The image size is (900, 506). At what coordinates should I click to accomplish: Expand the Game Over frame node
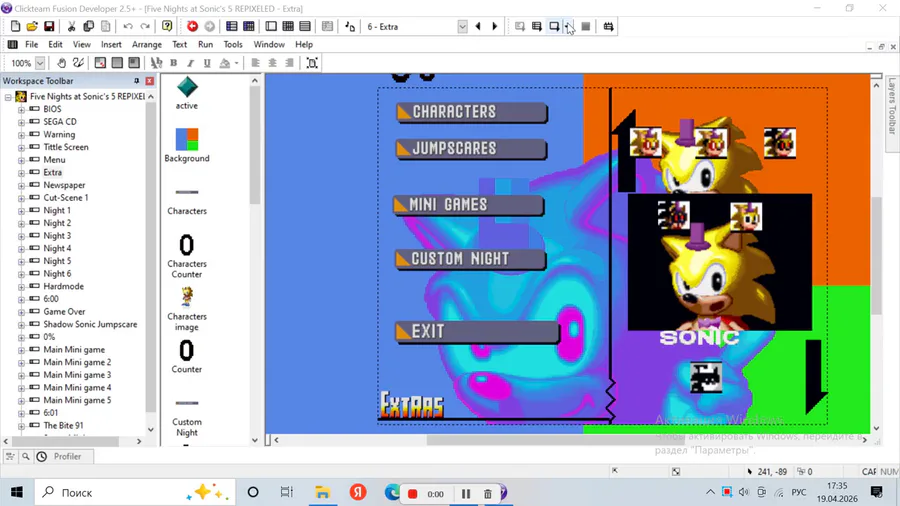pyautogui.click(x=21, y=312)
